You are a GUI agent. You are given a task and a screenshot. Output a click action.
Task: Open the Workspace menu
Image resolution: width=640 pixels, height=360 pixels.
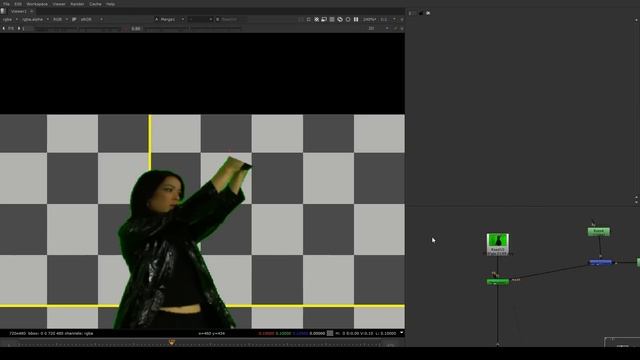tap(37, 4)
